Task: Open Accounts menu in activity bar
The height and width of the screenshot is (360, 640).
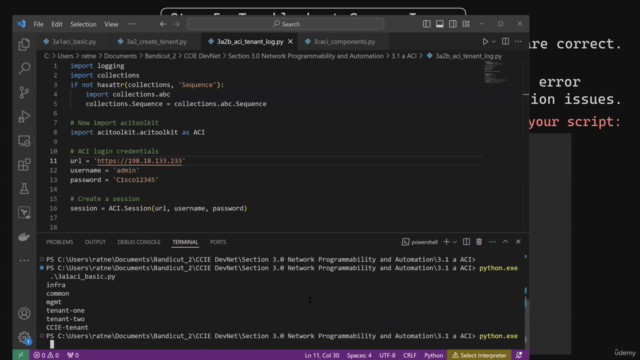Action: (x=24, y=313)
